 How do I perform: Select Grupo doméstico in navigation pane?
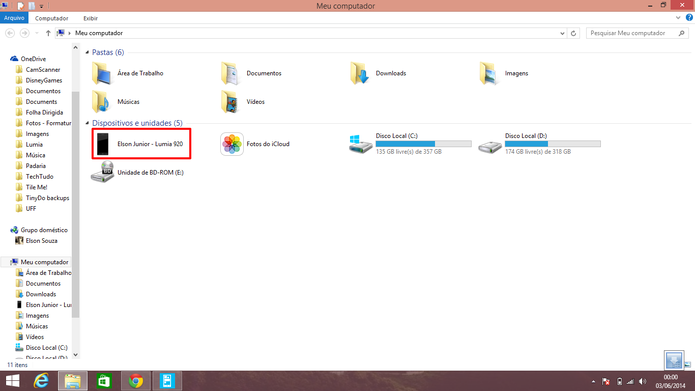[x=39, y=230]
